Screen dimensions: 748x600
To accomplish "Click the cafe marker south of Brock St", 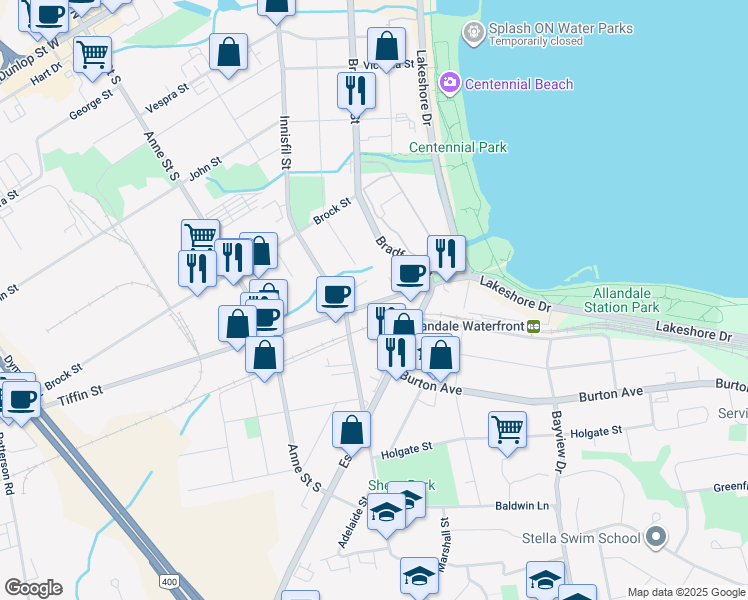I will [336, 294].
